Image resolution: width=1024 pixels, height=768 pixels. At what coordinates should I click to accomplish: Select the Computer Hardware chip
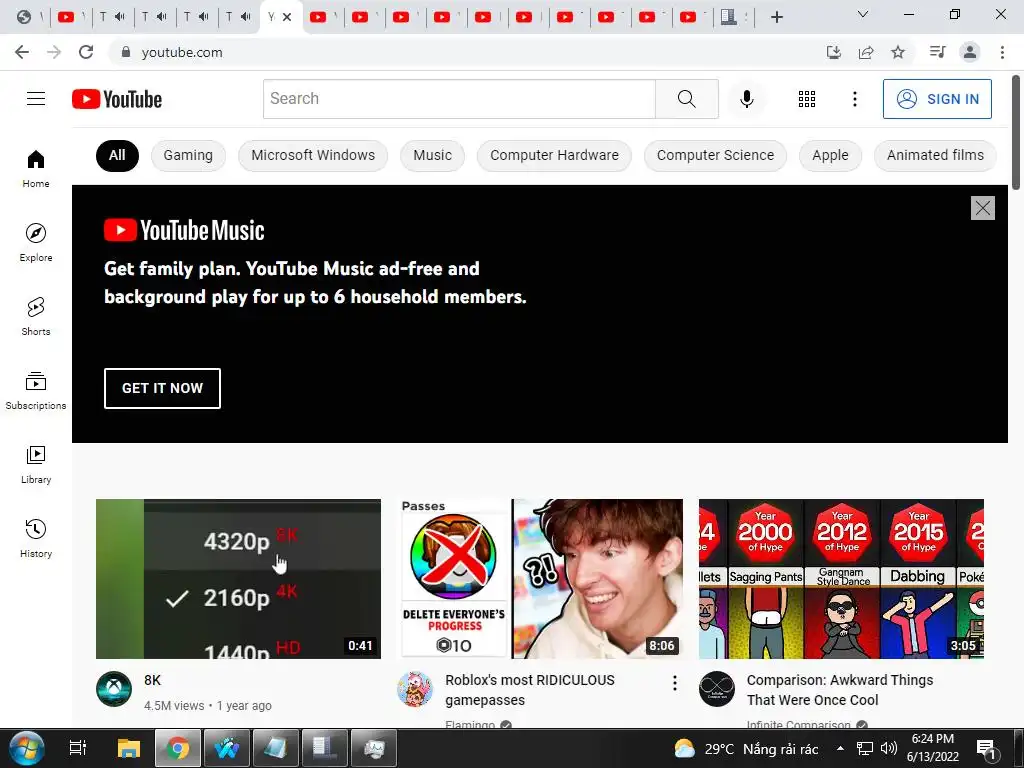click(554, 155)
